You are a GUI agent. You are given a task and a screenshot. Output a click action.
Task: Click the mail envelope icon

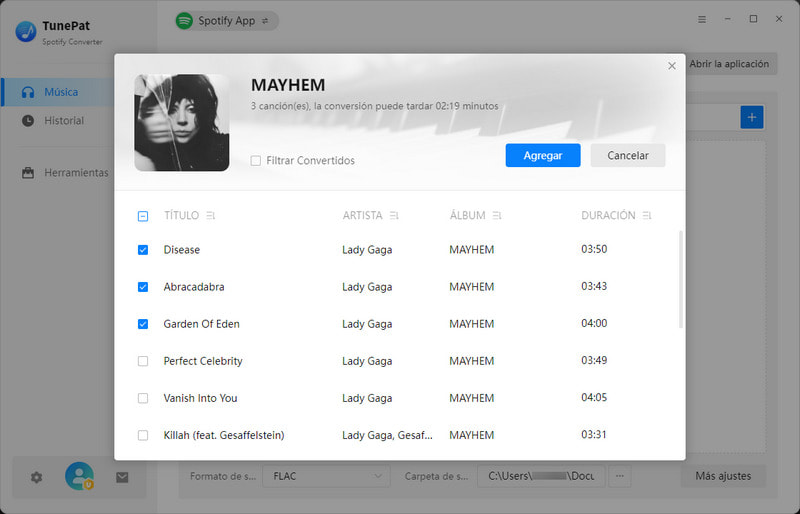pos(122,477)
